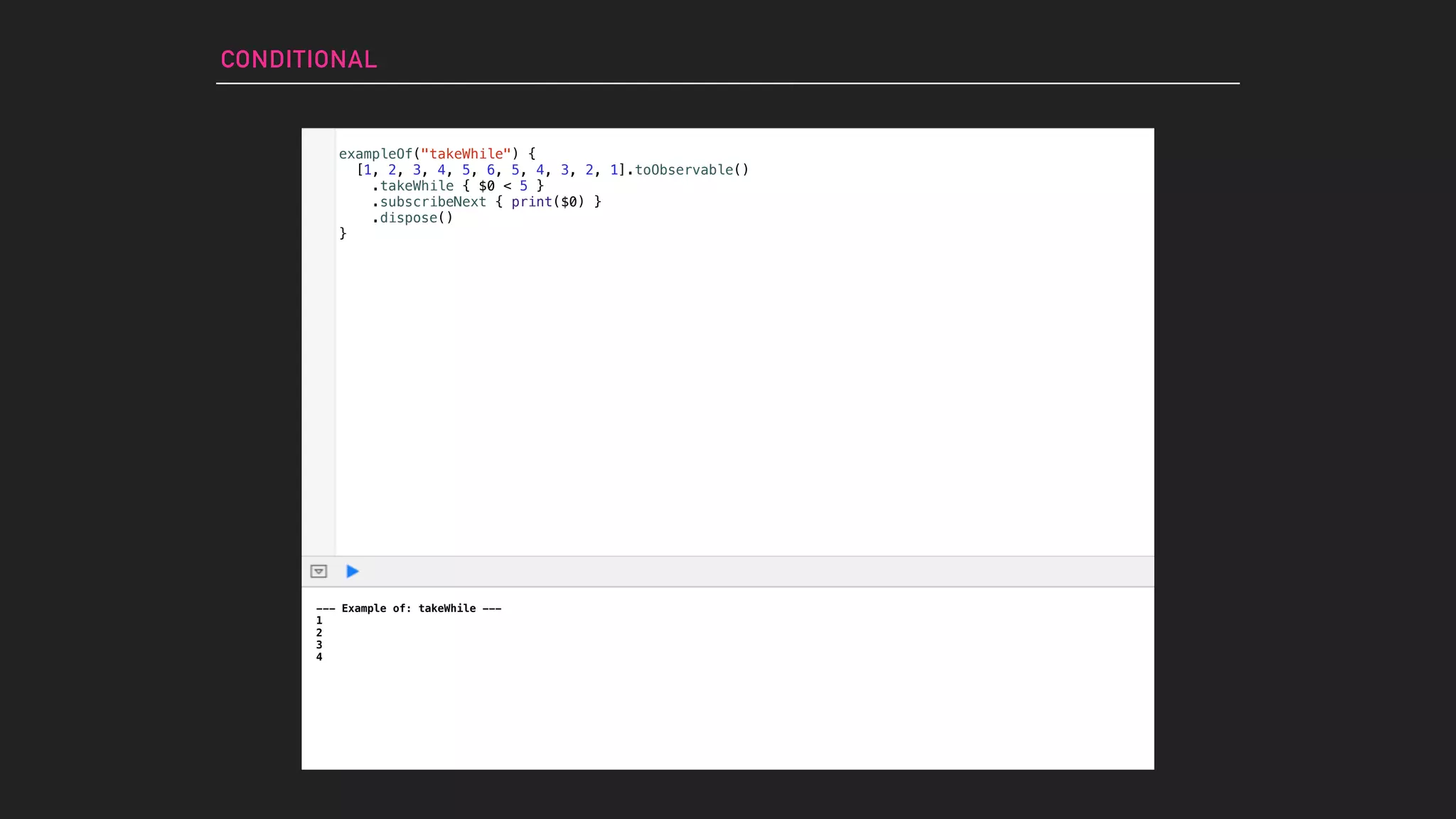Click the 5 in the $0 < 5 condition
The width and height of the screenshot is (1456, 819).
(x=523, y=186)
